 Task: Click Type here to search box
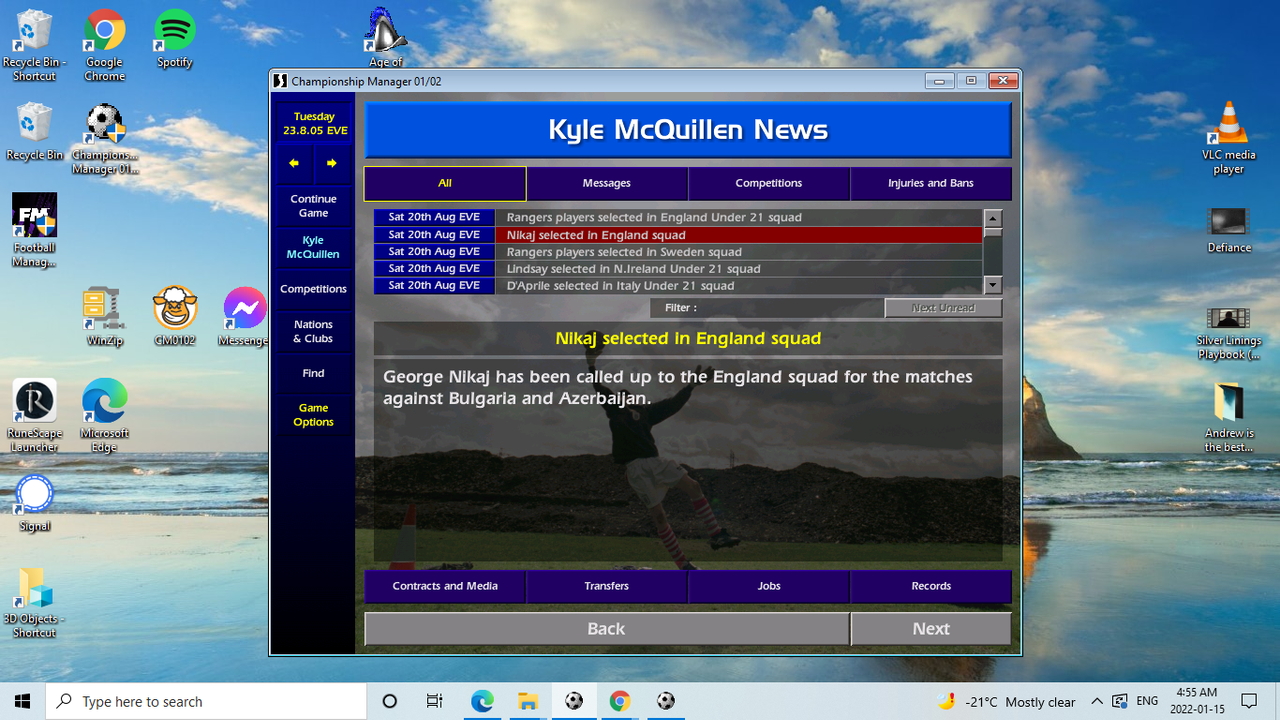click(207, 701)
